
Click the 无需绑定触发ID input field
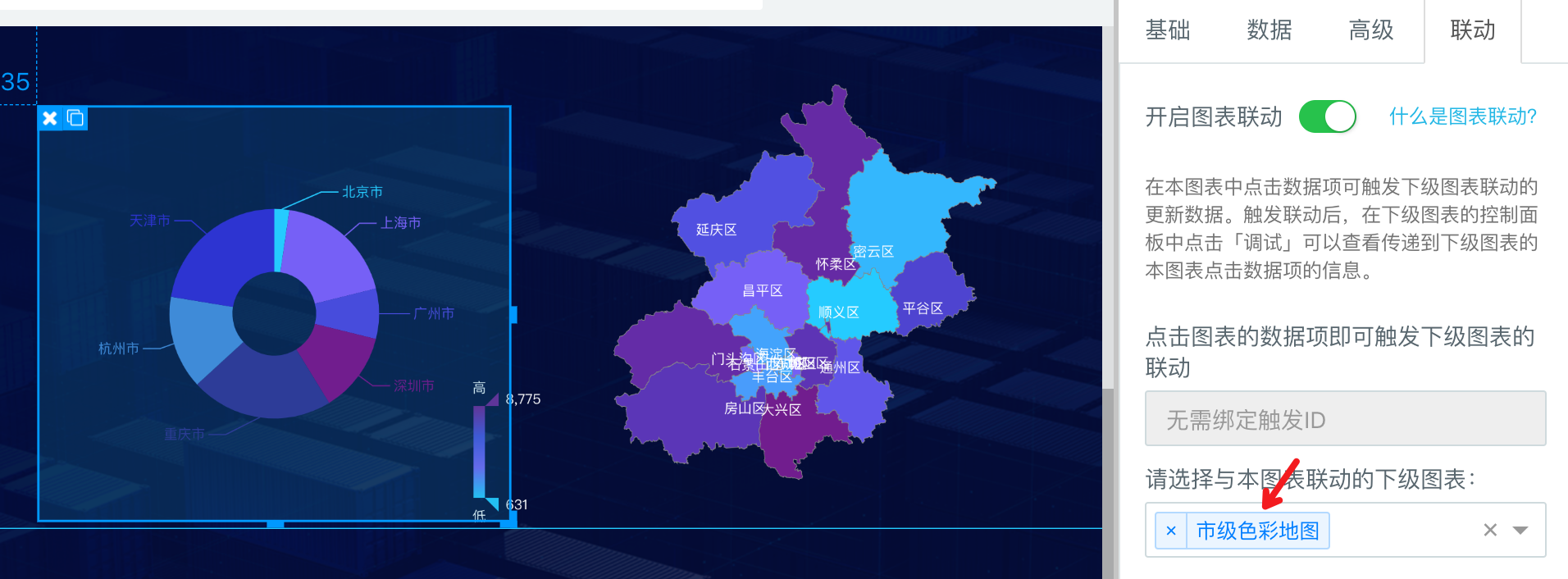(1345, 419)
